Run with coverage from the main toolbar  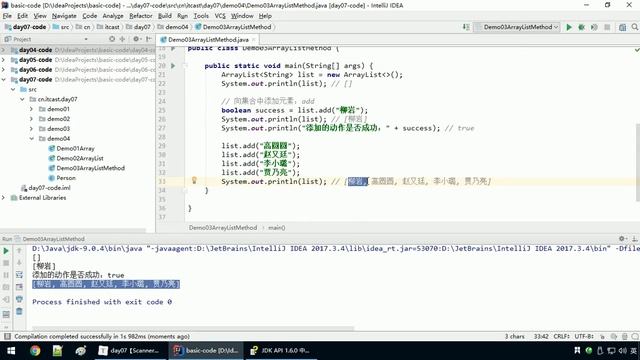pyautogui.click(x=594, y=27)
